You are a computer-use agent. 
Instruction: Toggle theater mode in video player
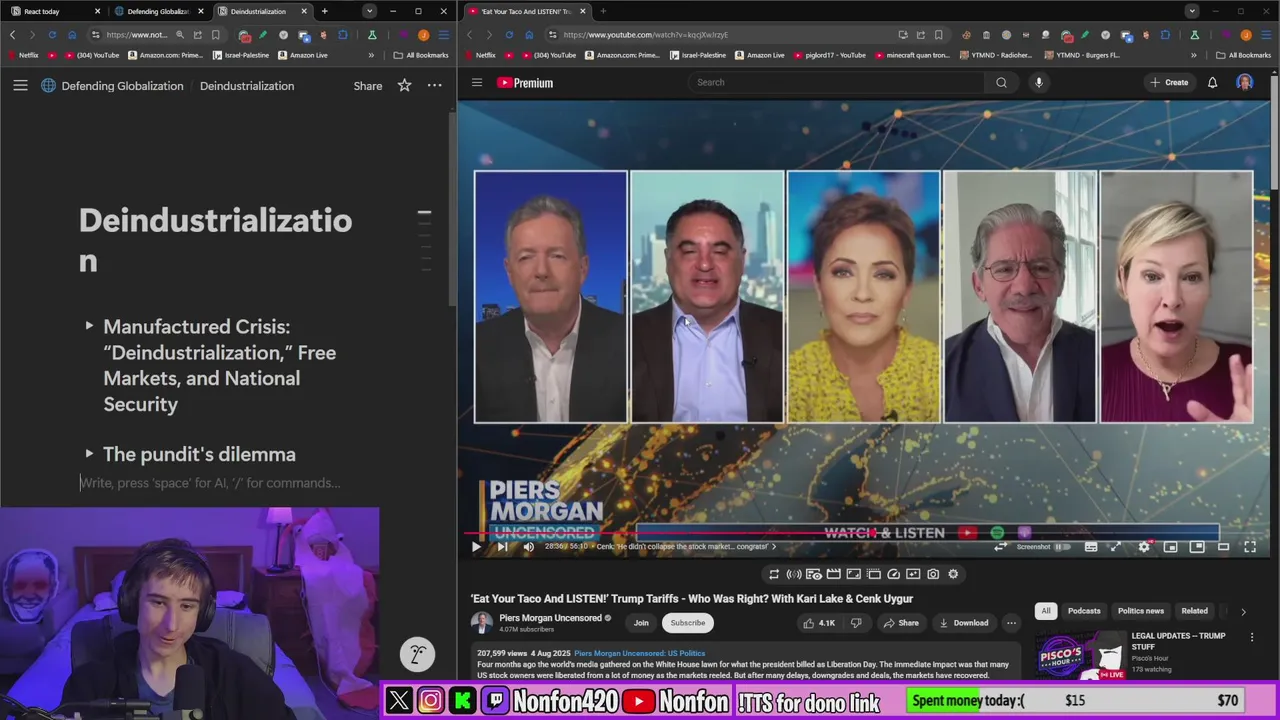(x=1223, y=547)
